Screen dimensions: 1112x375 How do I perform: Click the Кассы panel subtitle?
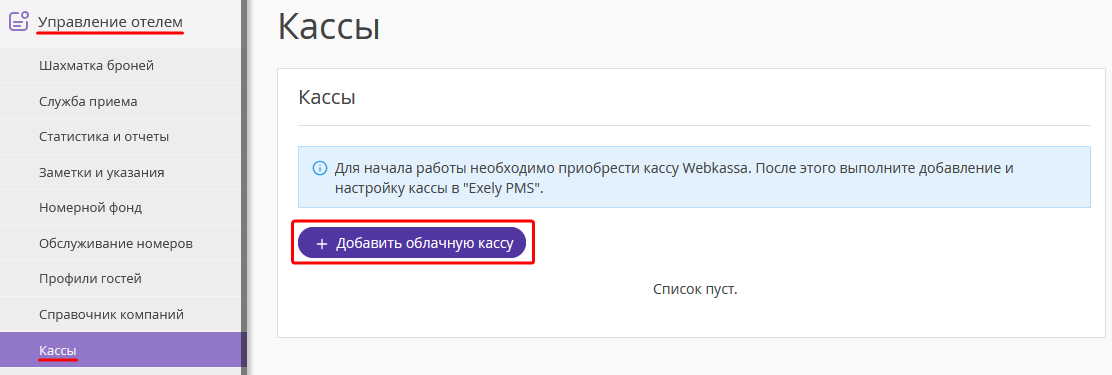[327, 98]
